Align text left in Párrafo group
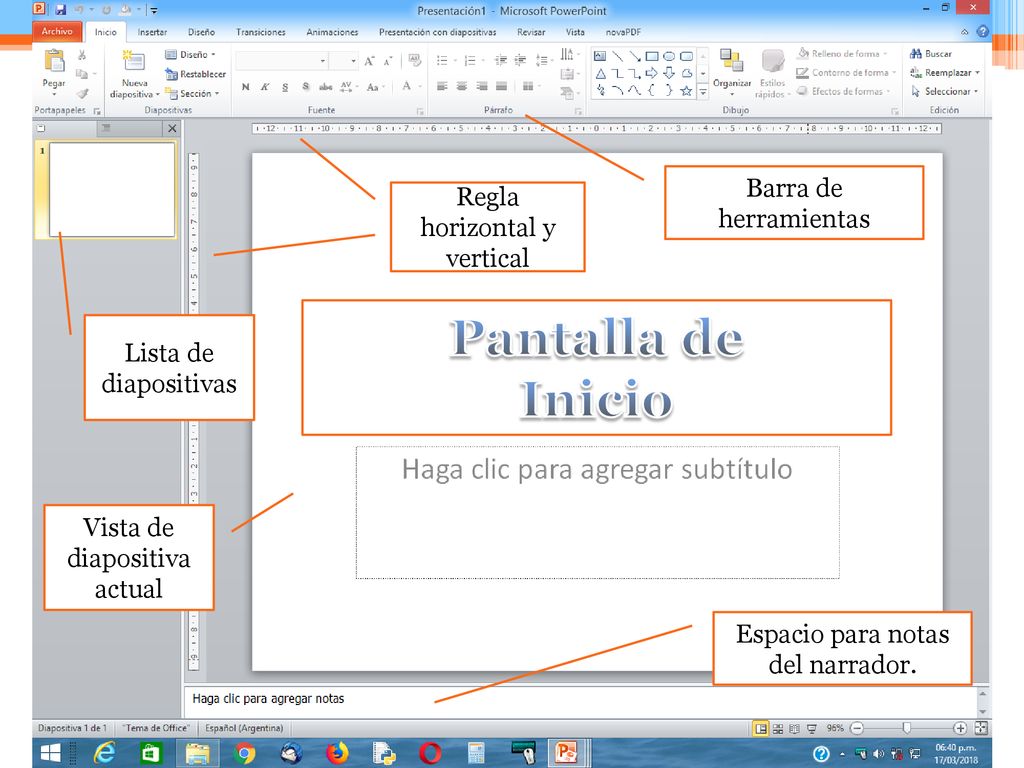The image size is (1024, 768). pyautogui.click(x=442, y=86)
